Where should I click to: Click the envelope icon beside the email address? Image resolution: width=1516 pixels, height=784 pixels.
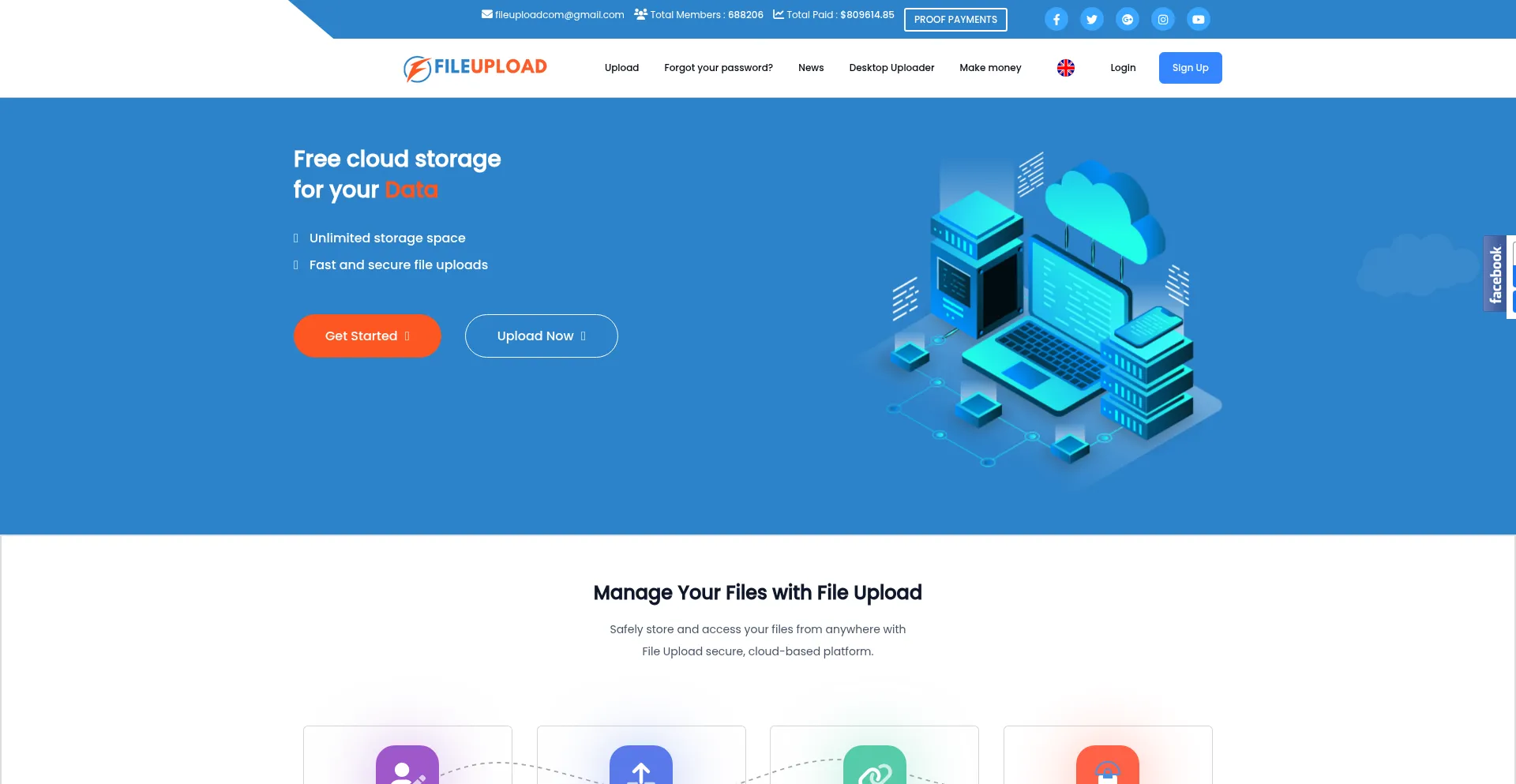coord(487,14)
